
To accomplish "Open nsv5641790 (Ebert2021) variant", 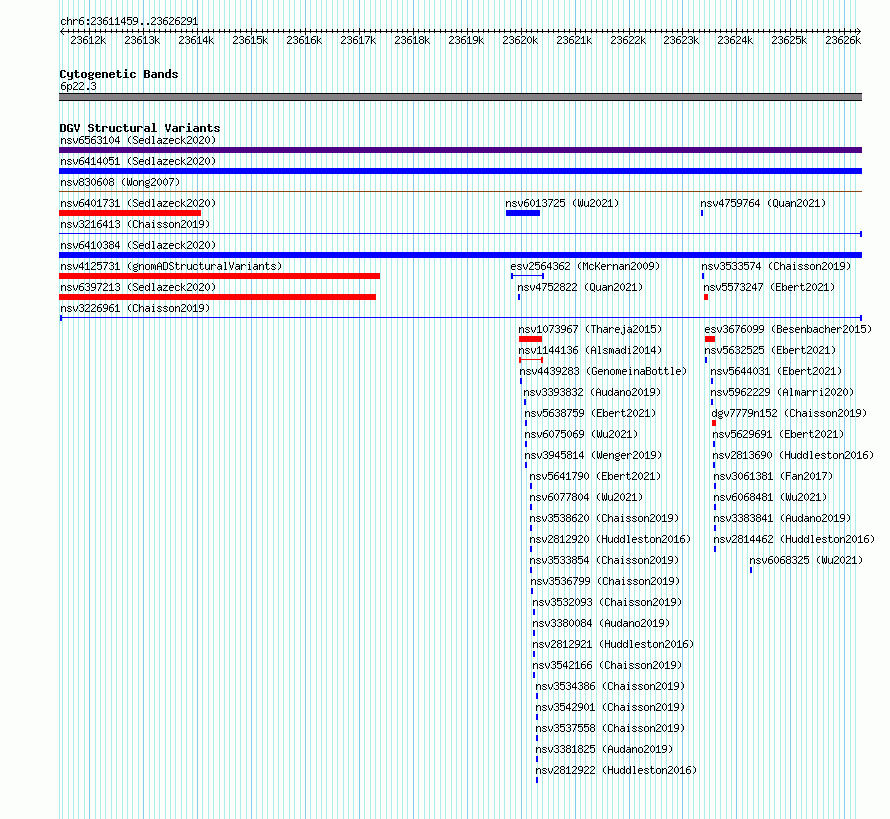I will 595,476.
